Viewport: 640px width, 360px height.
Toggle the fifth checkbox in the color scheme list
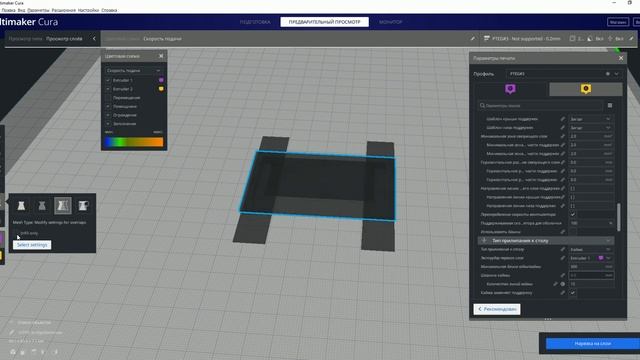[x=108, y=115]
